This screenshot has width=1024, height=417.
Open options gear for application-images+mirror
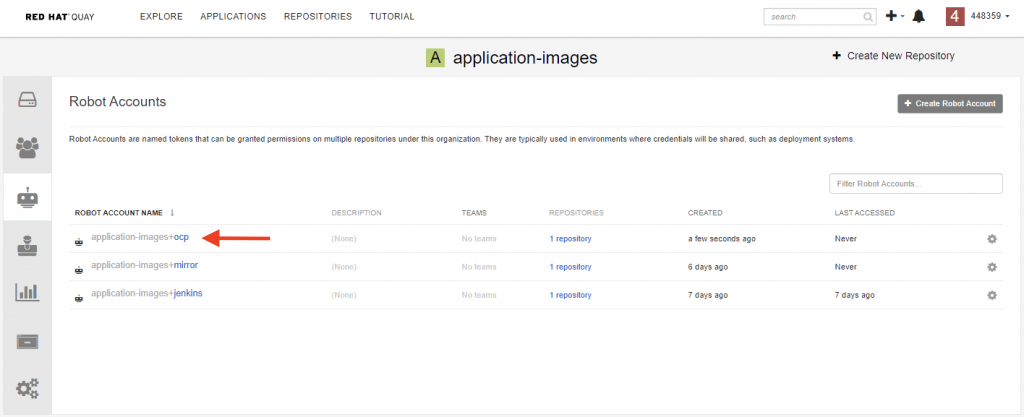[x=991, y=267]
